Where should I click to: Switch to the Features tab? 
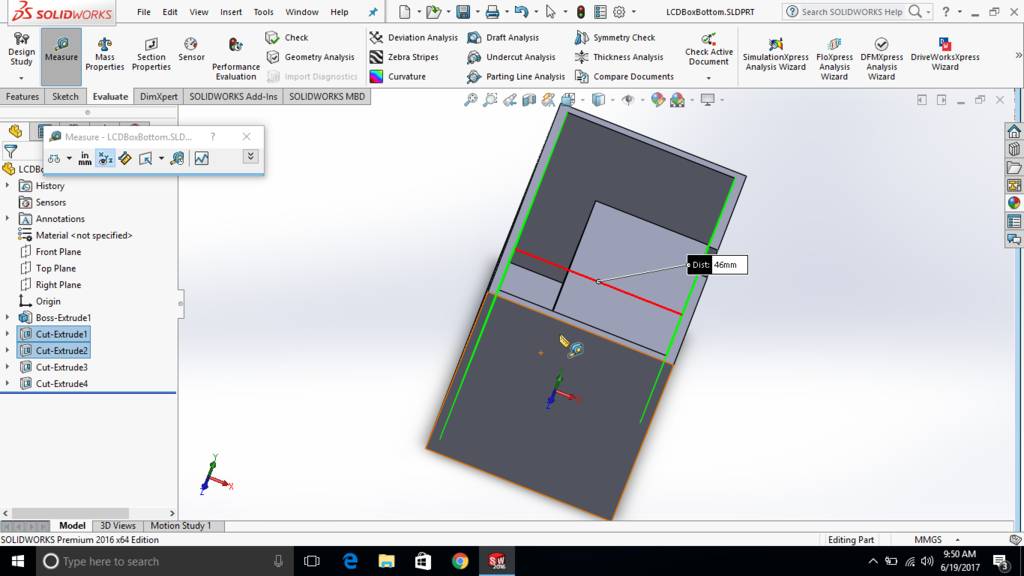click(x=22, y=97)
